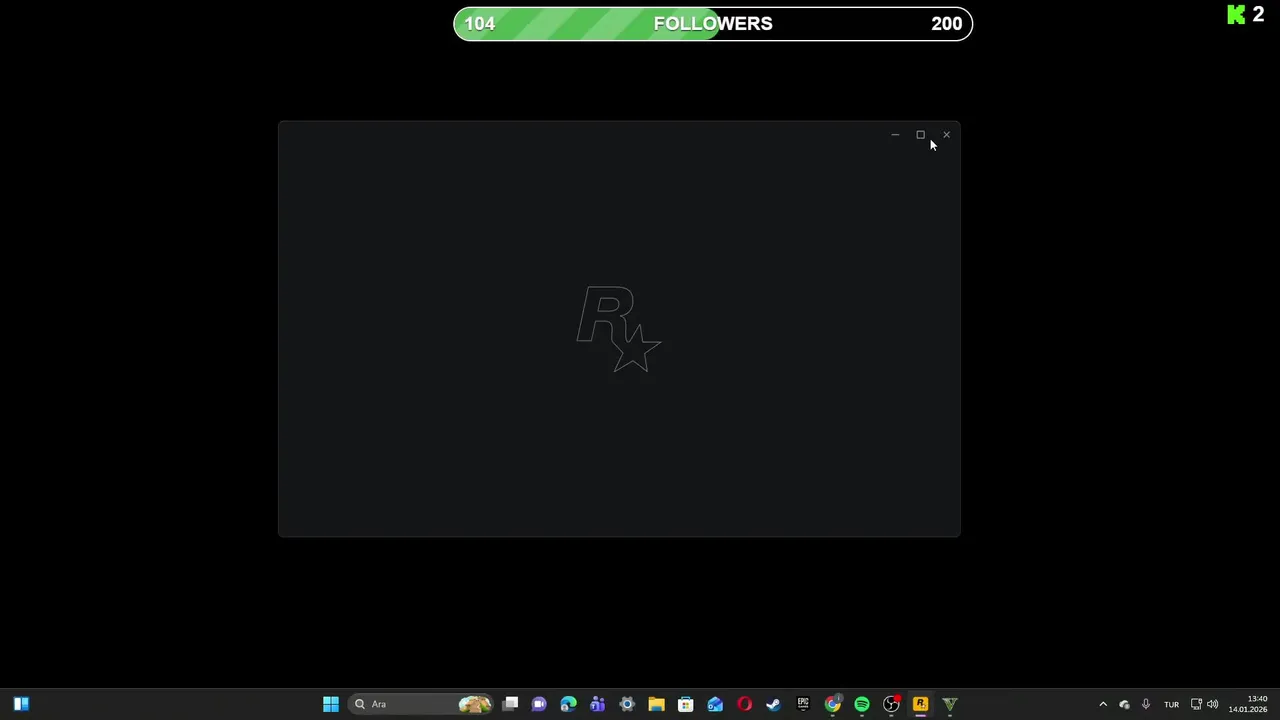The width and height of the screenshot is (1280, 720).
Task: Open network settings from the tray
Action: tap(1196, 704)
